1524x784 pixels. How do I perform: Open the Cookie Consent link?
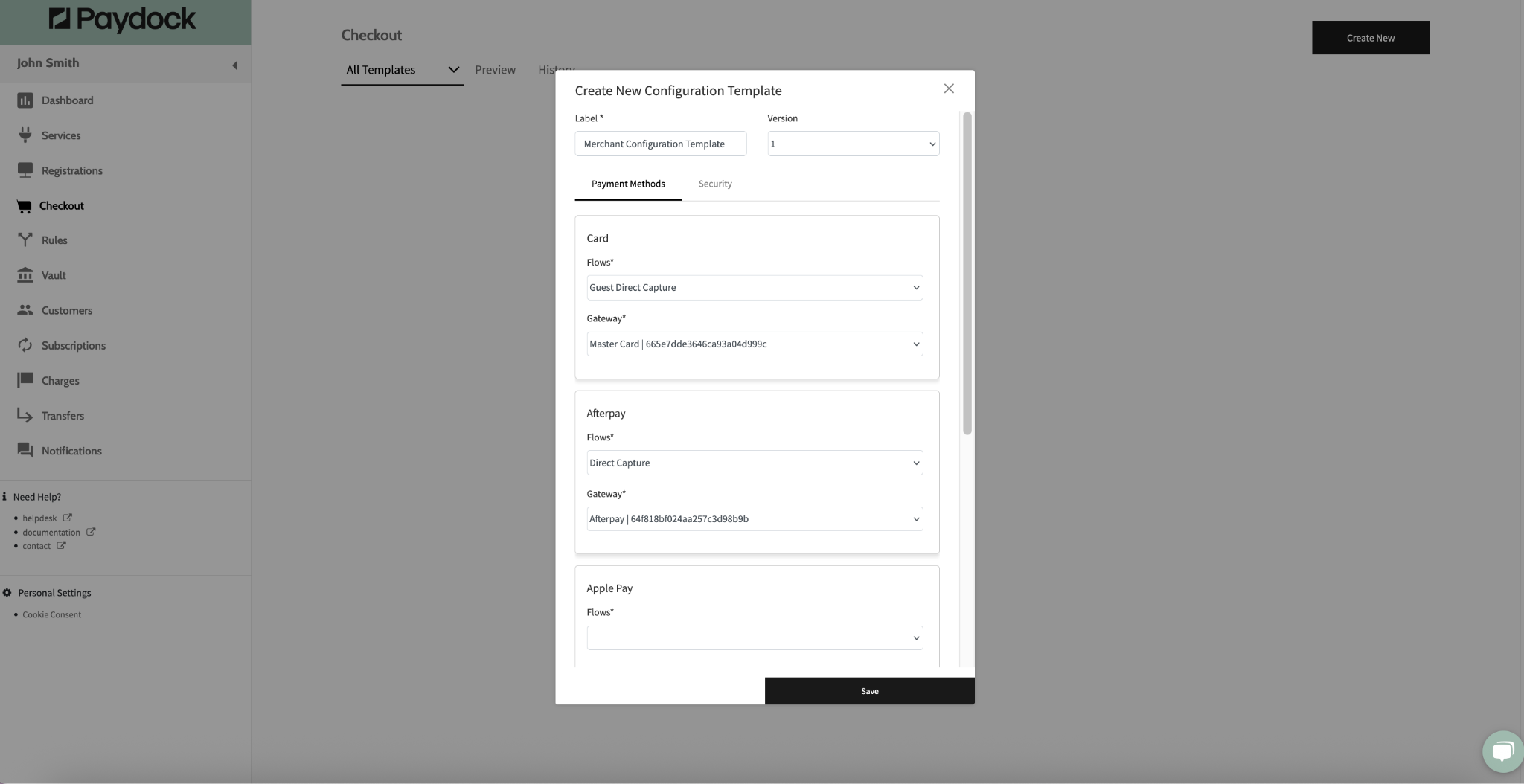52,614
